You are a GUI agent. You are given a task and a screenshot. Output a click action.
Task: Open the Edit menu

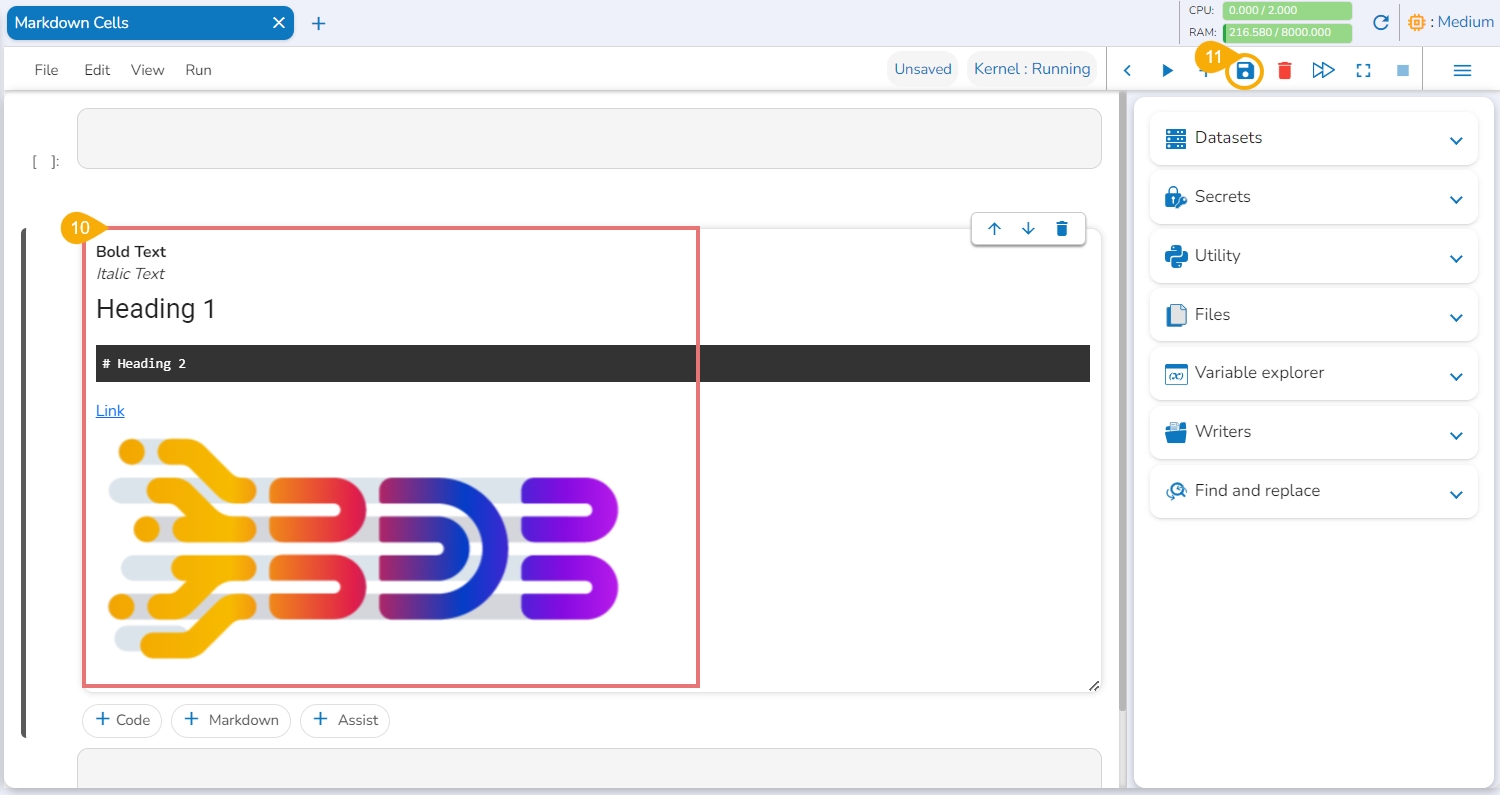point(97,70)
